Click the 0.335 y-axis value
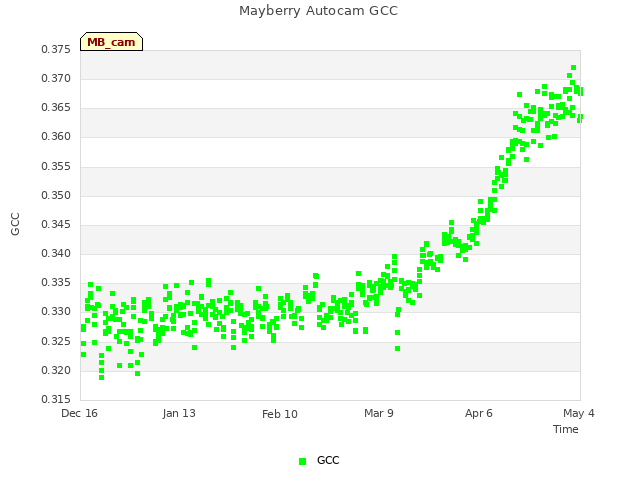 point(56,282)
